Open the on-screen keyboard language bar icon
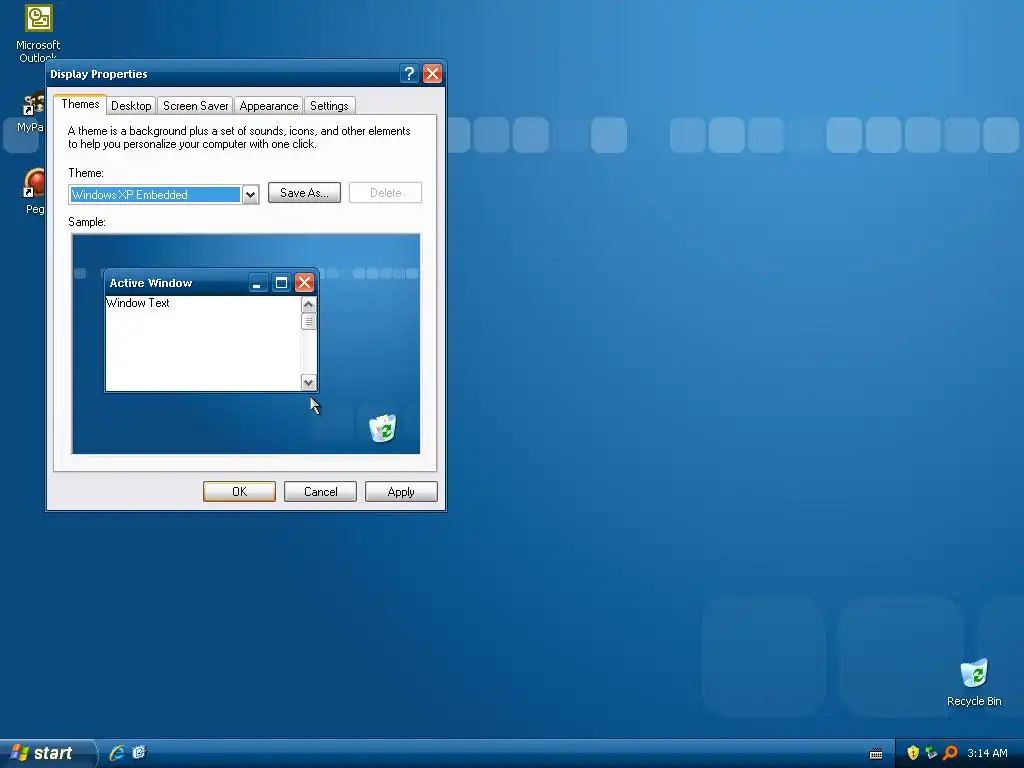This screenshot has width=1024, height=768. point(876,754)
